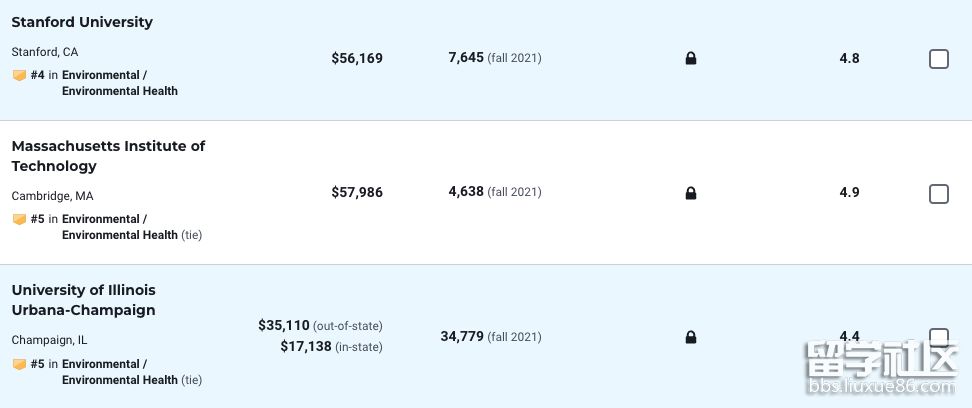Viewport: 972px width, 408px height.
Task: Click MIT's #5 ranking badge icon
Action: [19, 219]
